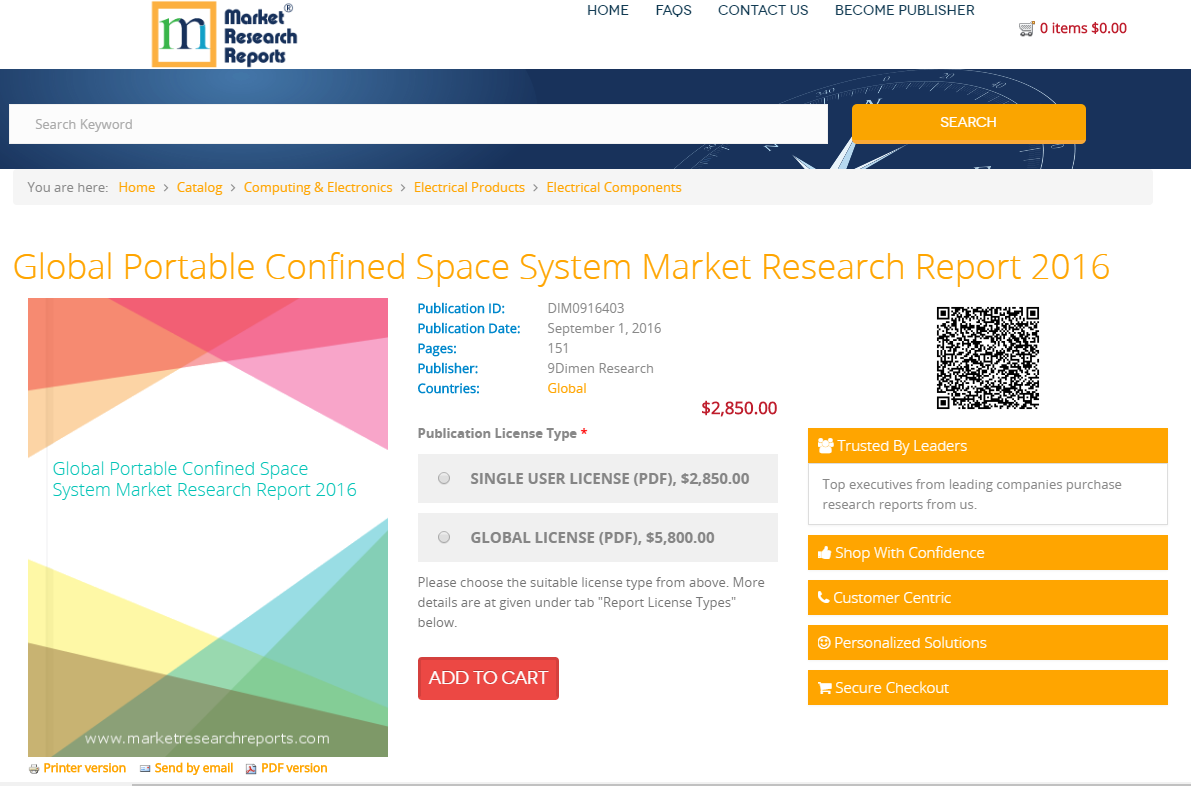
Task: Open the CONTACT US menu item
Action: coord(763,11)
